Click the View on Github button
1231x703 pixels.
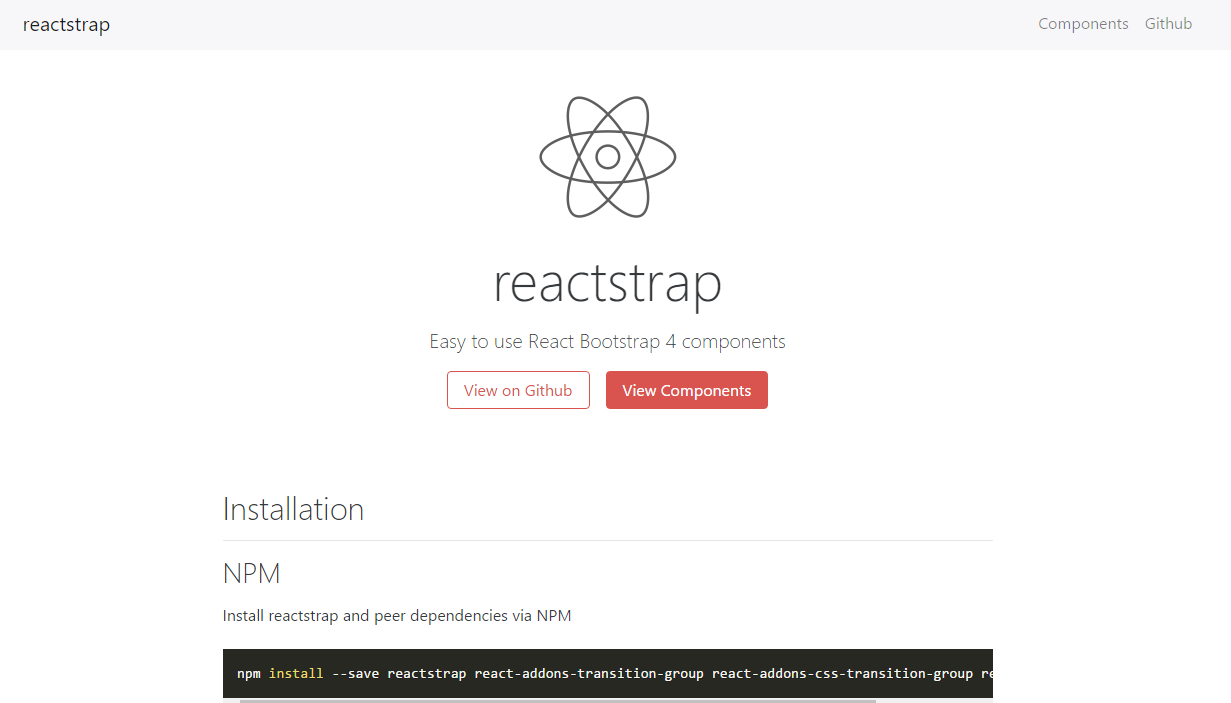coord(518,390)
